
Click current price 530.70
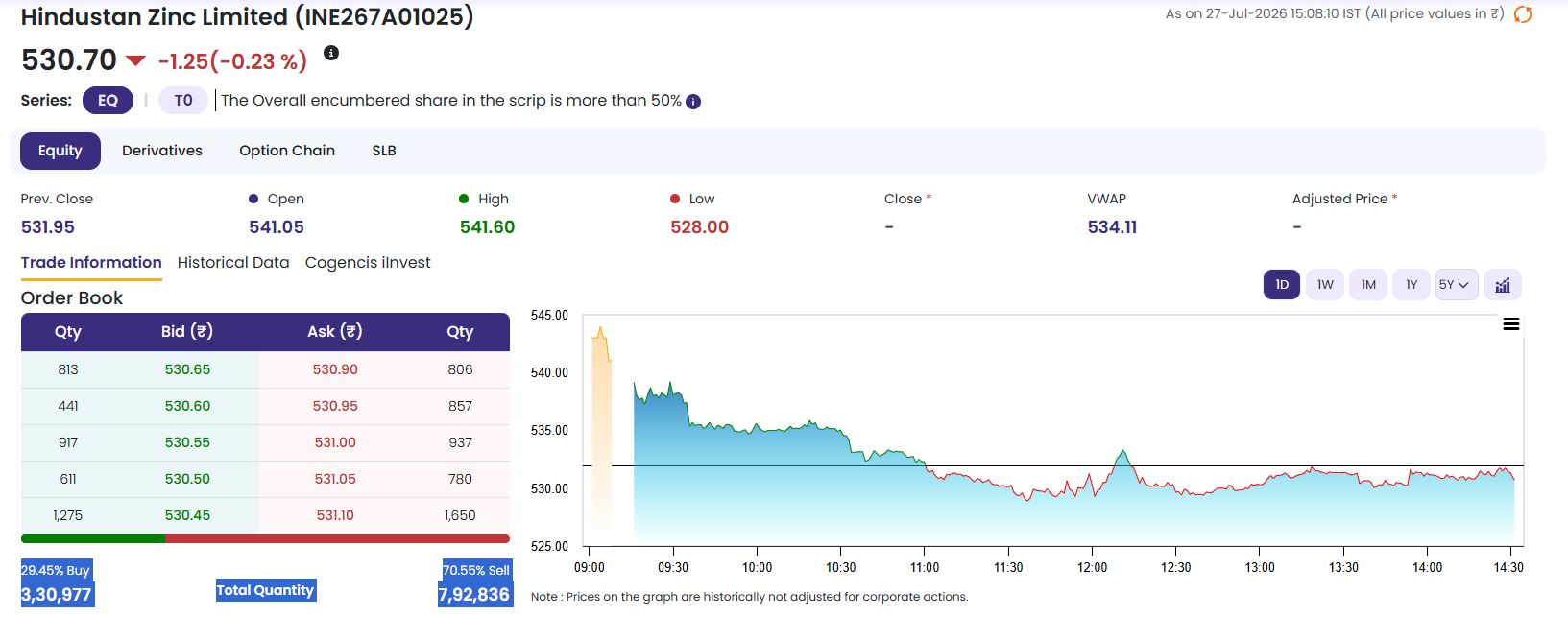pos(69,60)
